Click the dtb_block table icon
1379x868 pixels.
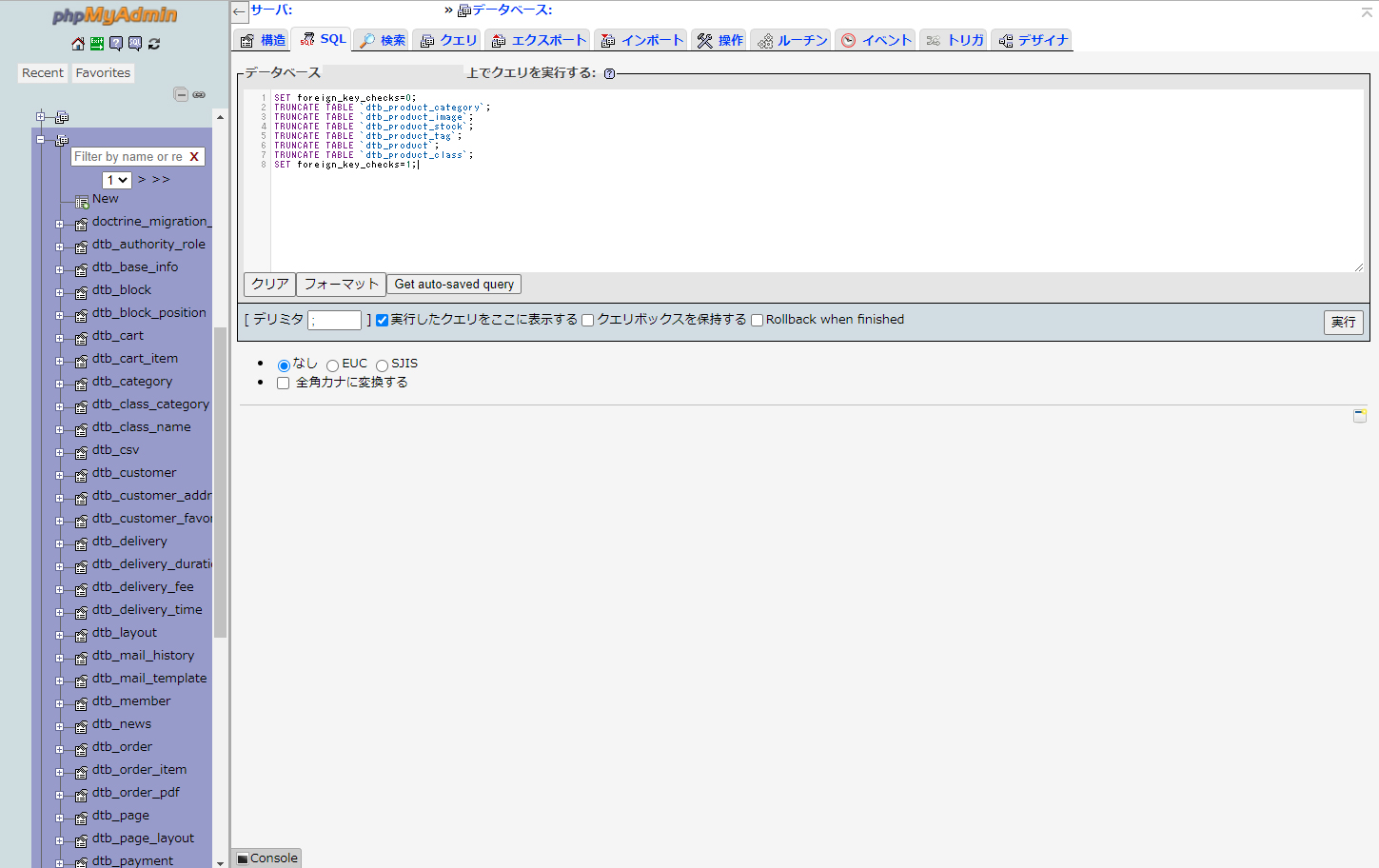[x=82, y=293]
